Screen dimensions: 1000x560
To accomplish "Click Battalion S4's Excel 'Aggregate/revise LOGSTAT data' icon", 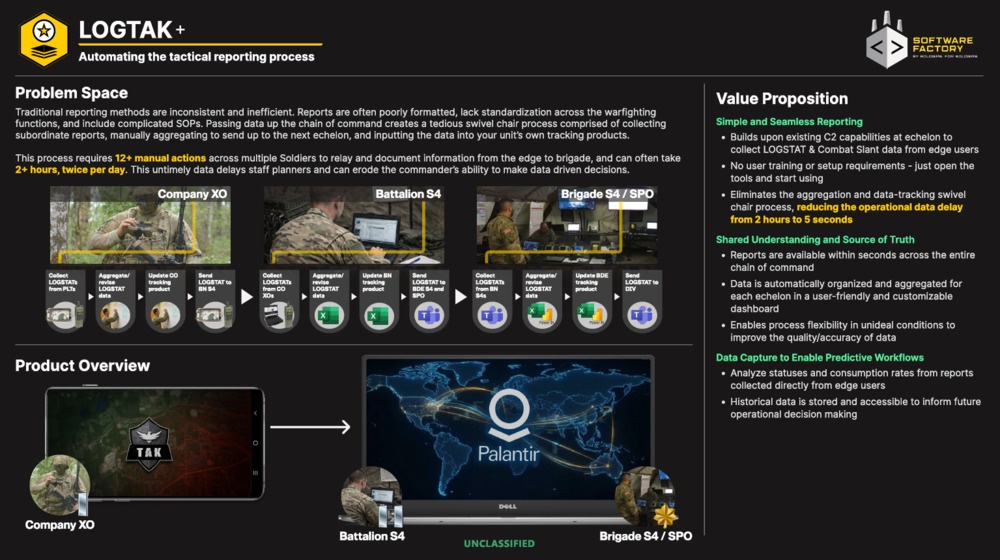I will click(x=328, y=316).
